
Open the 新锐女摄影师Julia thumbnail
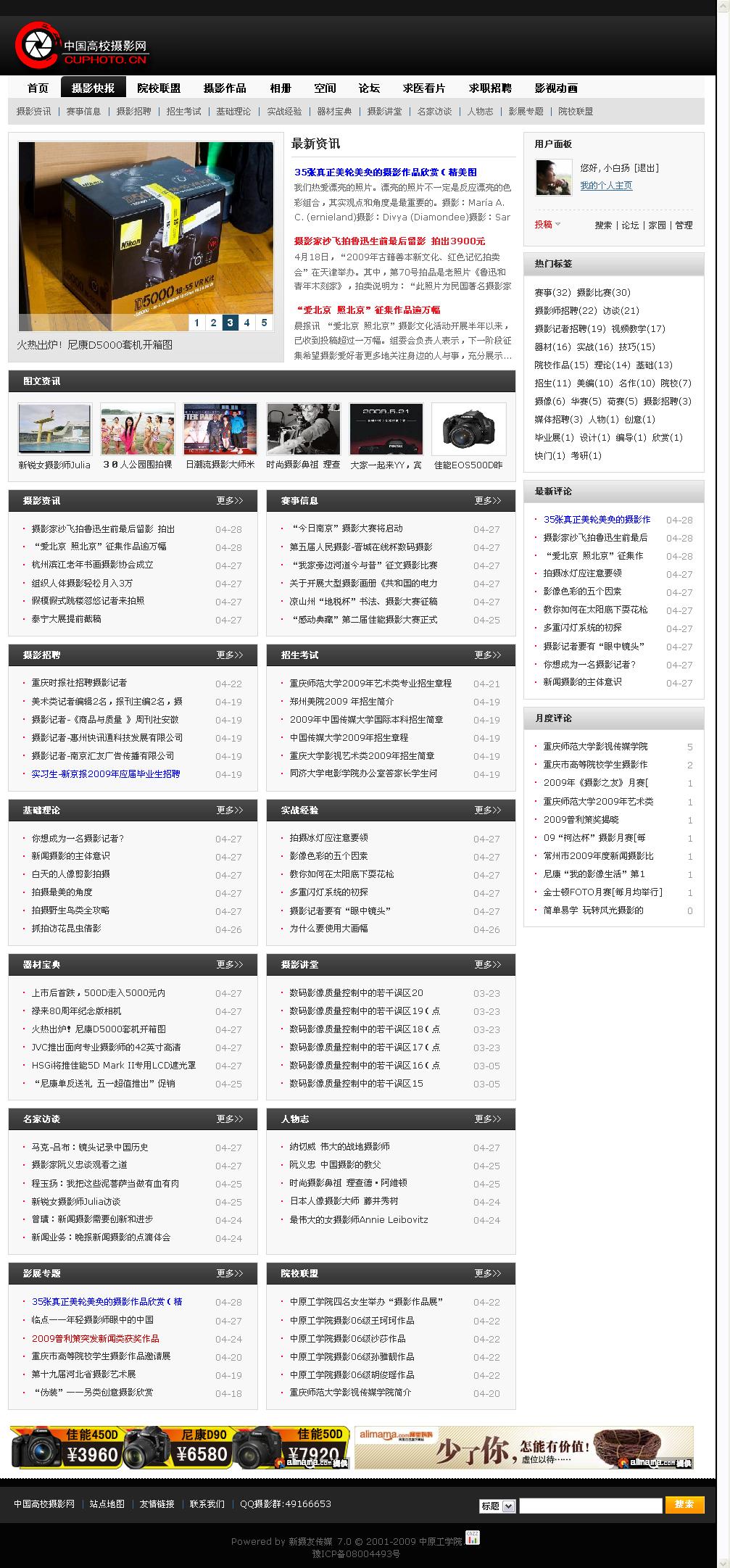point(55,429)
